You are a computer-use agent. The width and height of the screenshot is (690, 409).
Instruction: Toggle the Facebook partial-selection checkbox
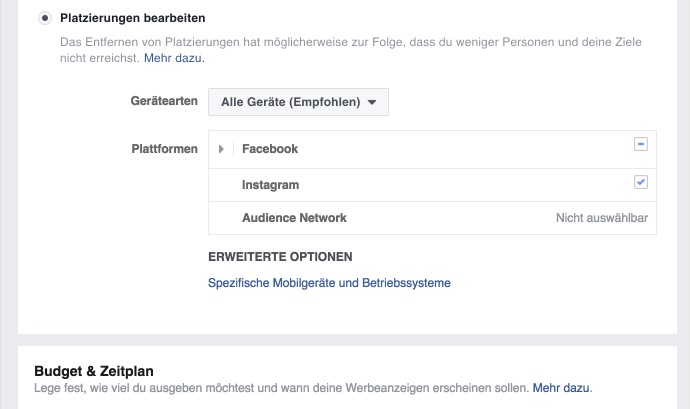[x=641, y=144]
